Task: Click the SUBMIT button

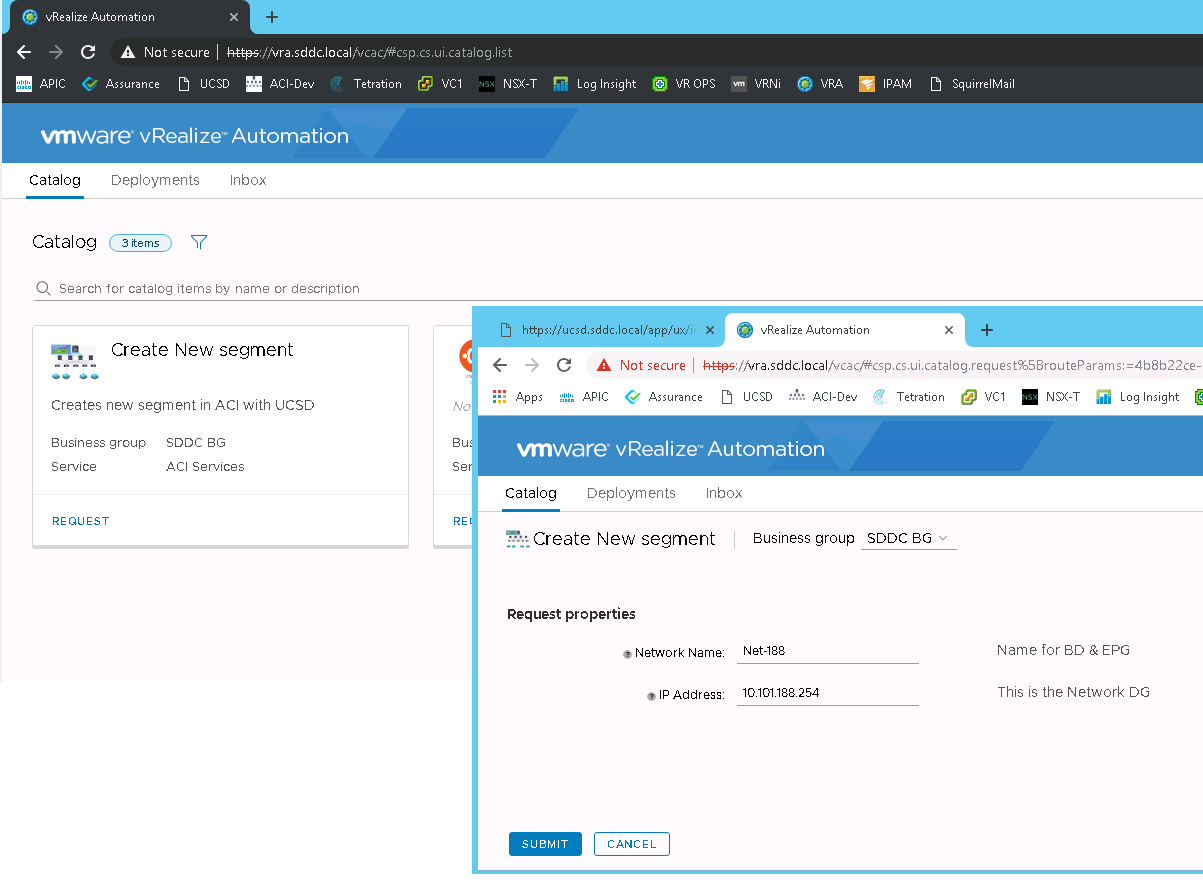Action: coord(545,844)
